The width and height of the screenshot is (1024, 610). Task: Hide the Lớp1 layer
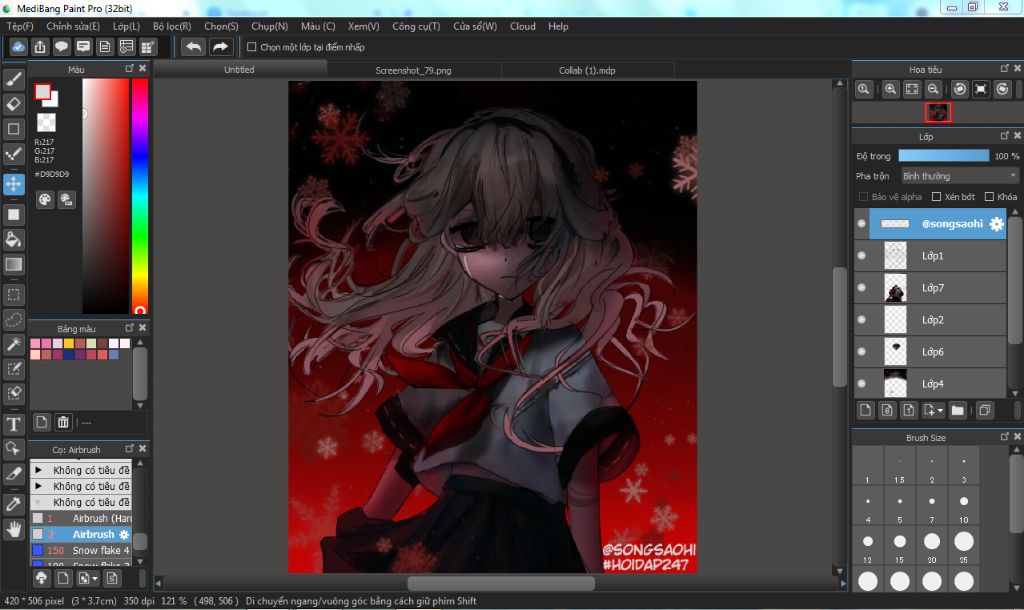click(x=861, y=255)
